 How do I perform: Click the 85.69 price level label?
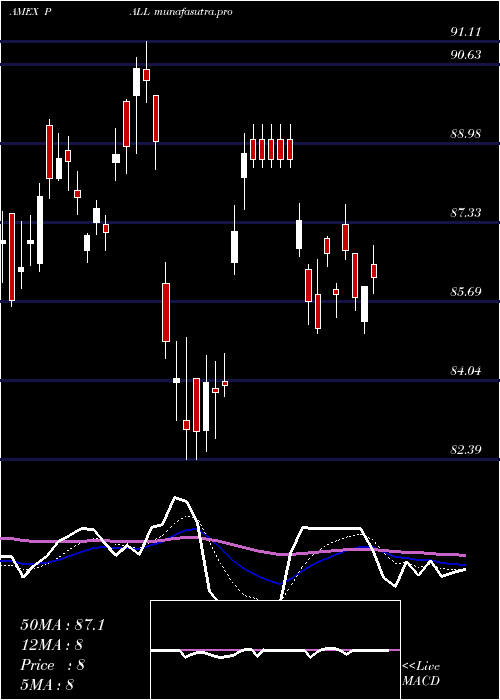point(466,292)
